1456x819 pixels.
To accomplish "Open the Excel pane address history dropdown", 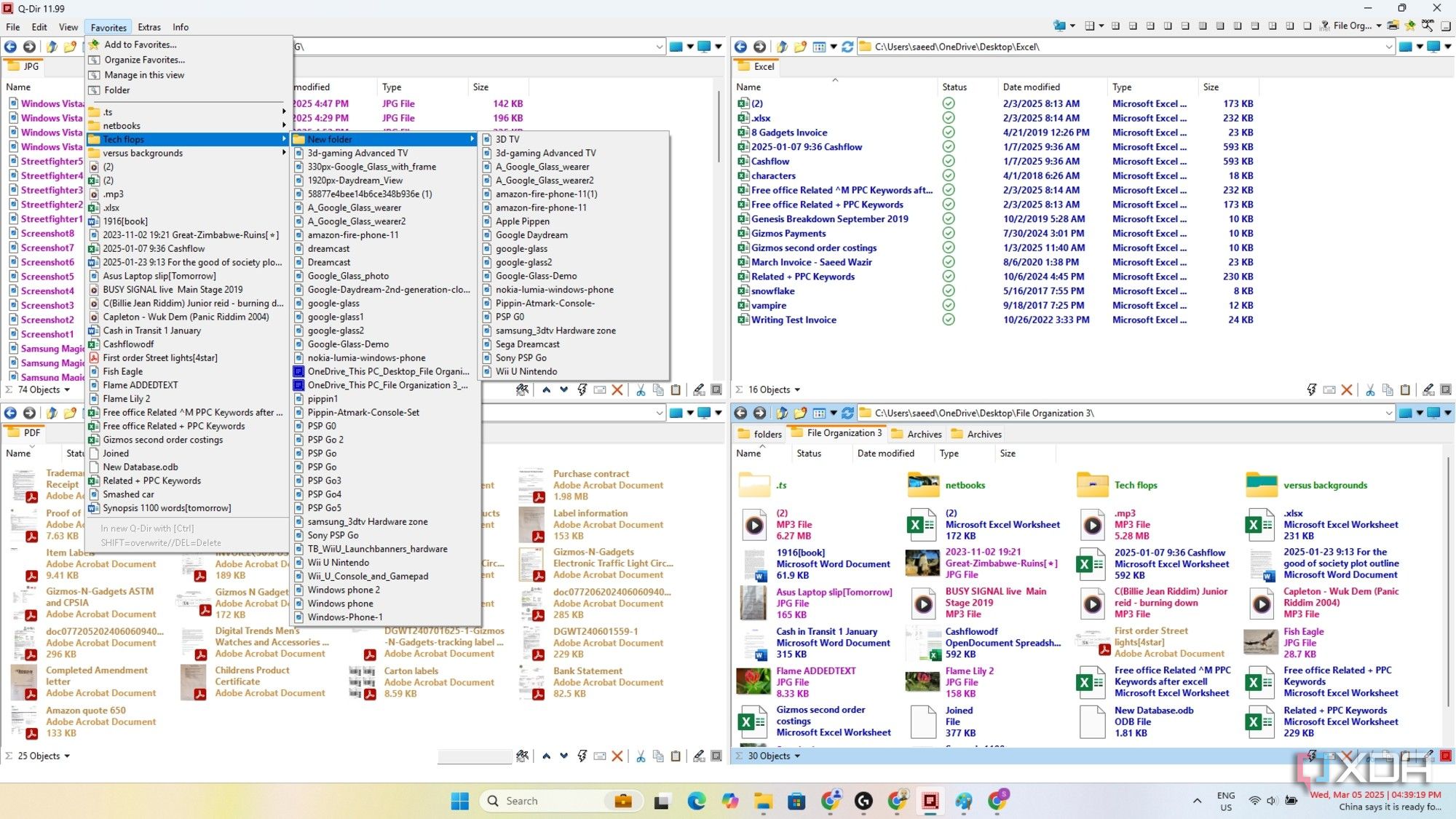I will [x=1389, y=47].
